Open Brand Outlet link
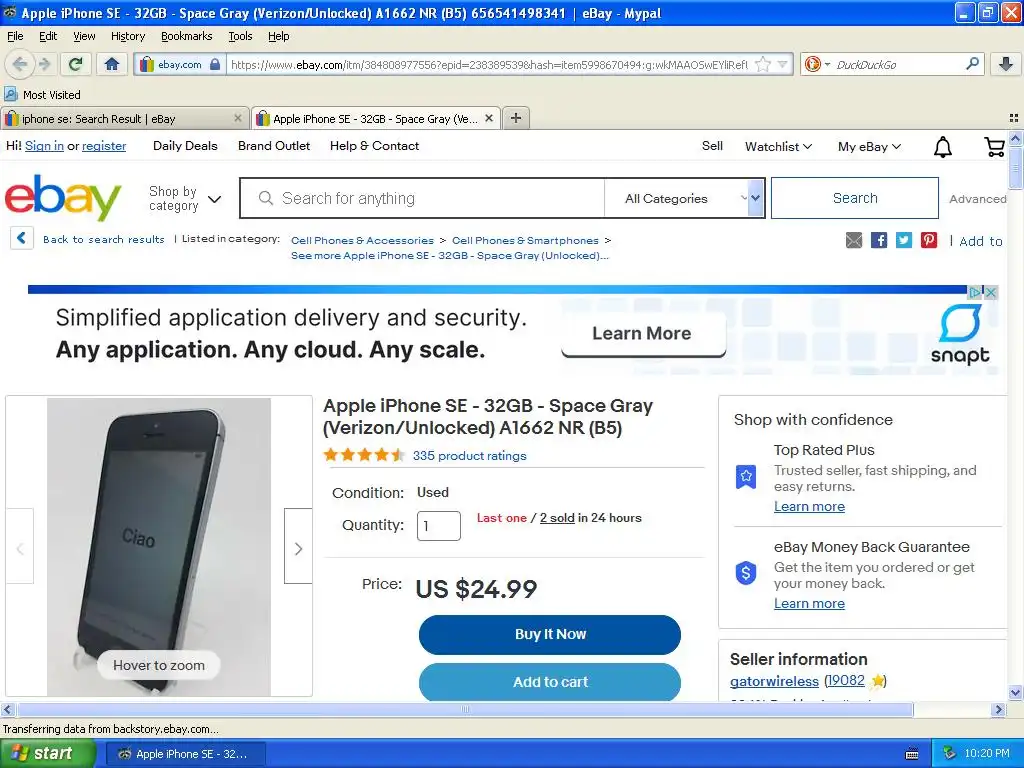The image size is (1024, 768). pos(274,146)
